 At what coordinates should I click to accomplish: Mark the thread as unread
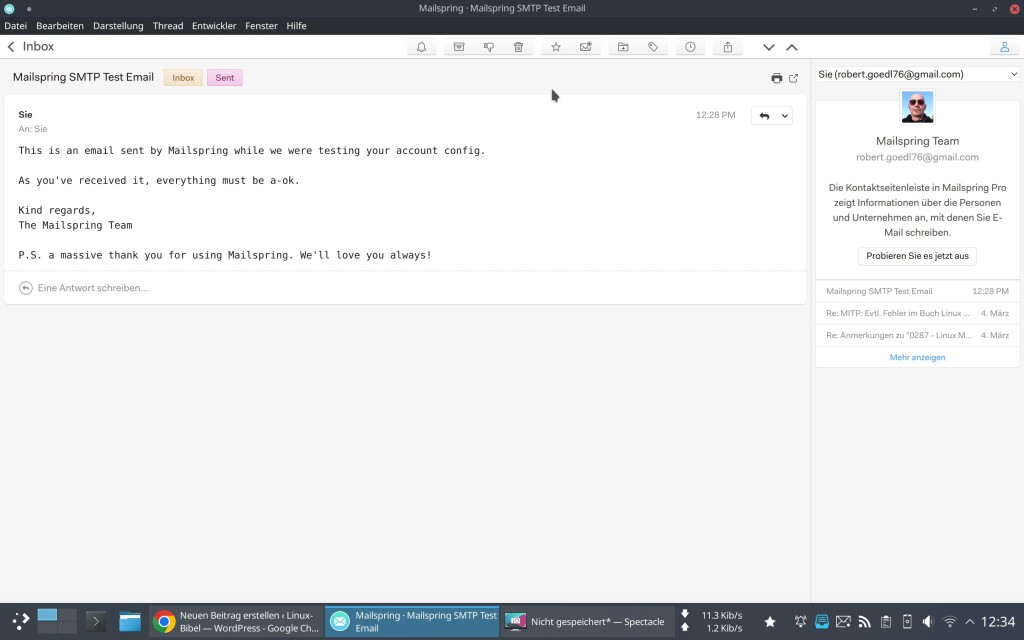586,47
